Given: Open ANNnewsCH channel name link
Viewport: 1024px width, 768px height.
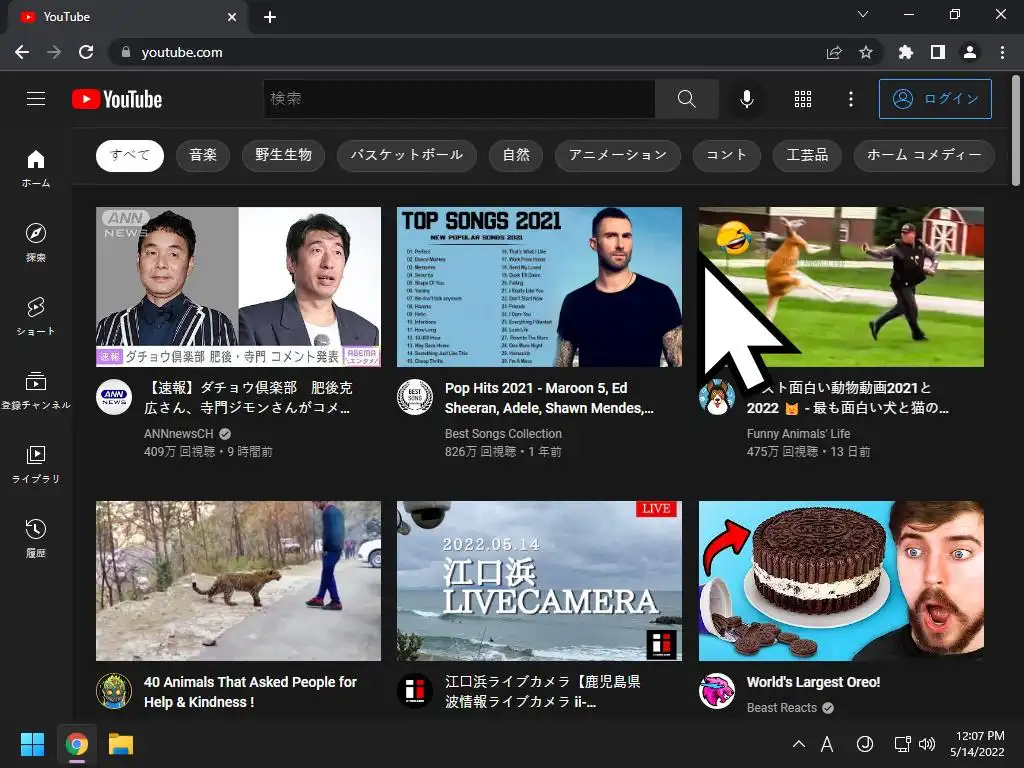Looking at the screenshot, I should (179, 434).
